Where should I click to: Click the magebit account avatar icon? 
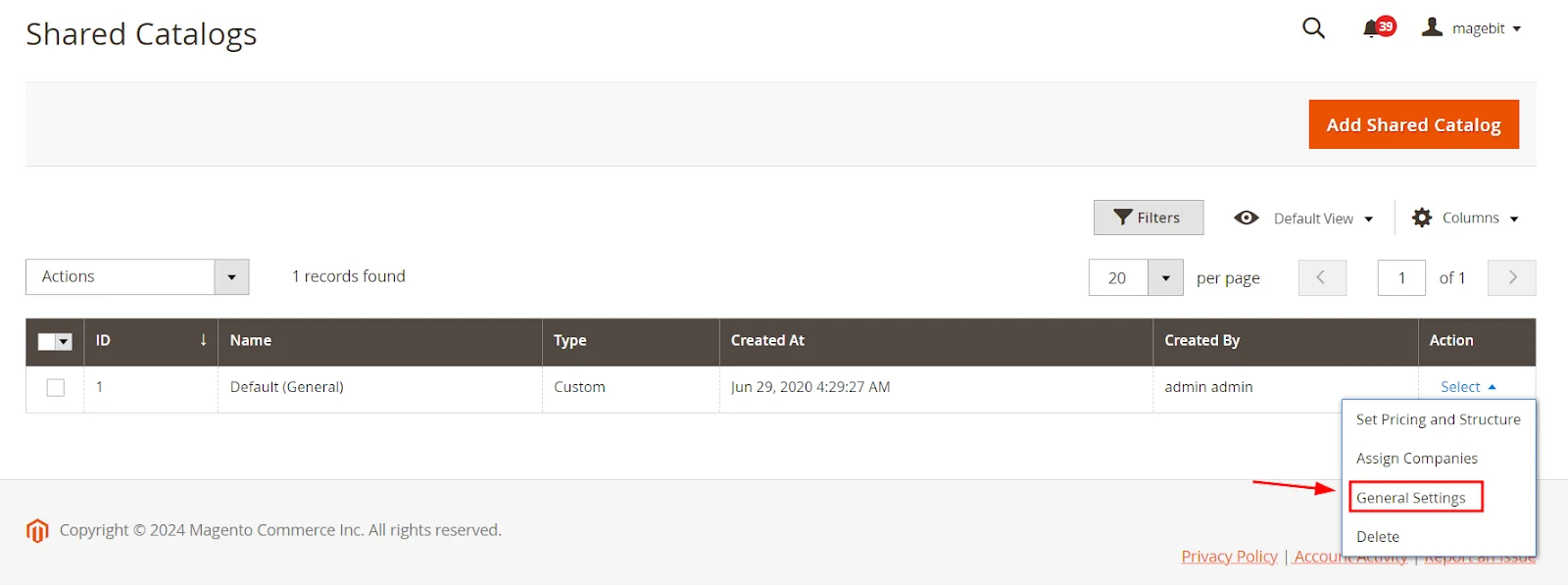click(1433, 27)
